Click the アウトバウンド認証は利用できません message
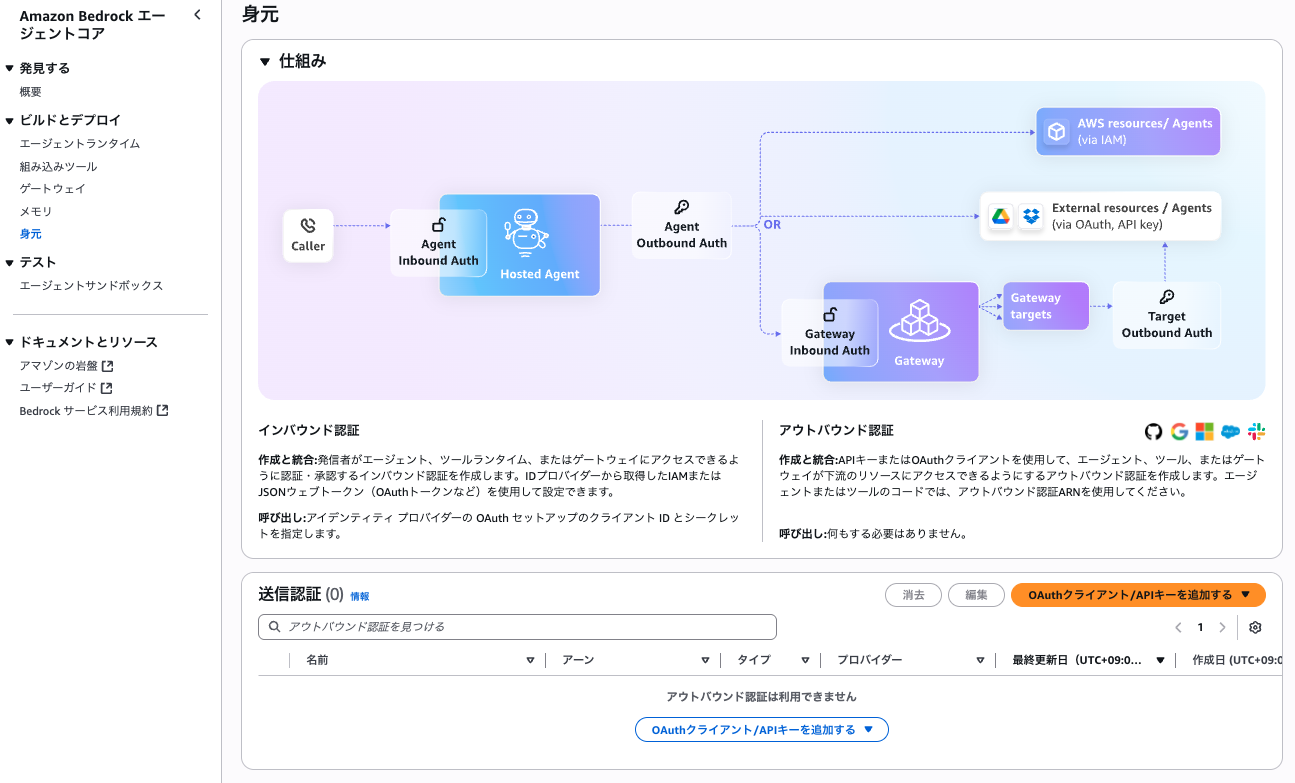The height and width of the screenshot is (783, 1295). click(x=761, y=696)
